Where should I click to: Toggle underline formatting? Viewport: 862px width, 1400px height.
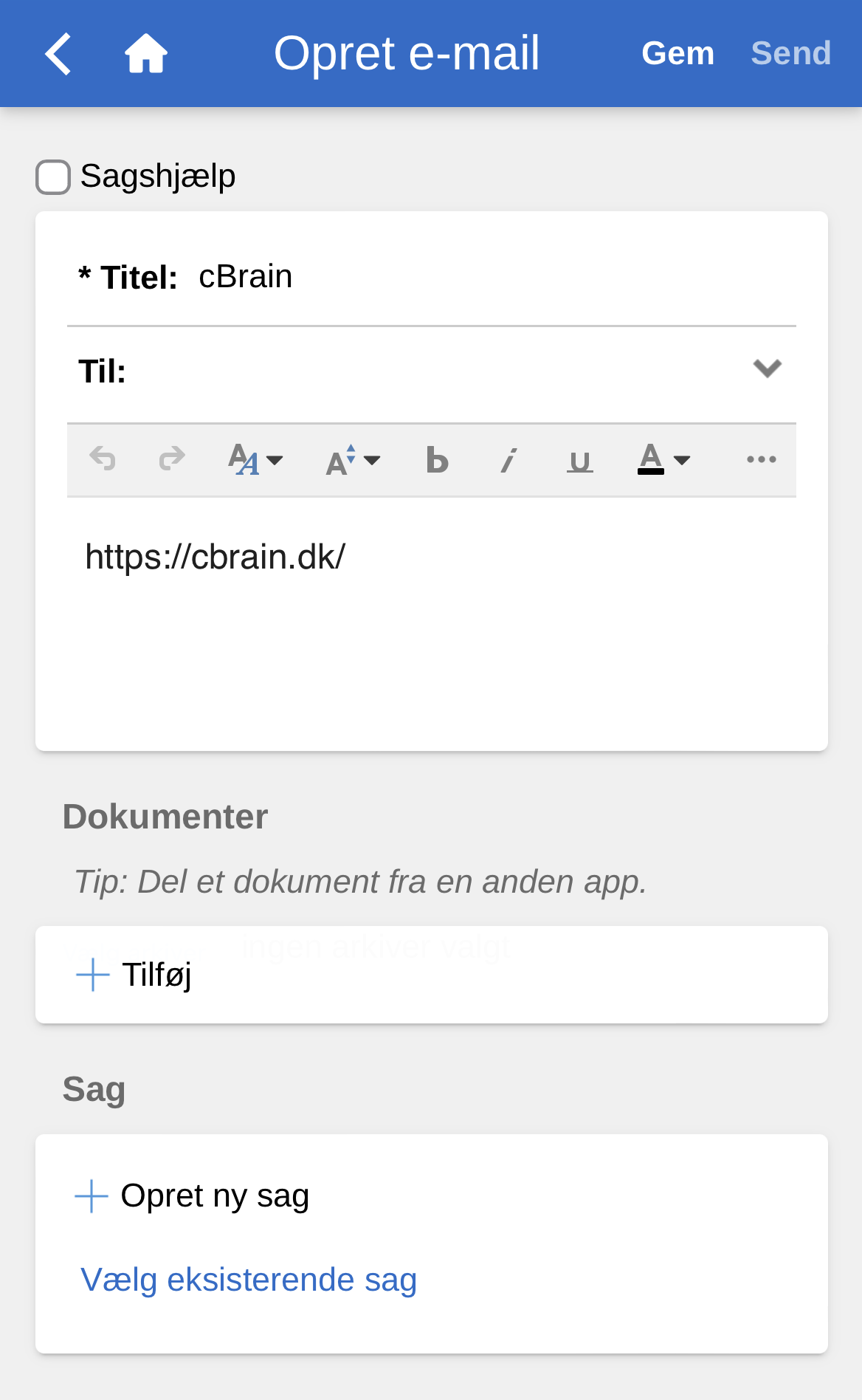click(579, 461)
